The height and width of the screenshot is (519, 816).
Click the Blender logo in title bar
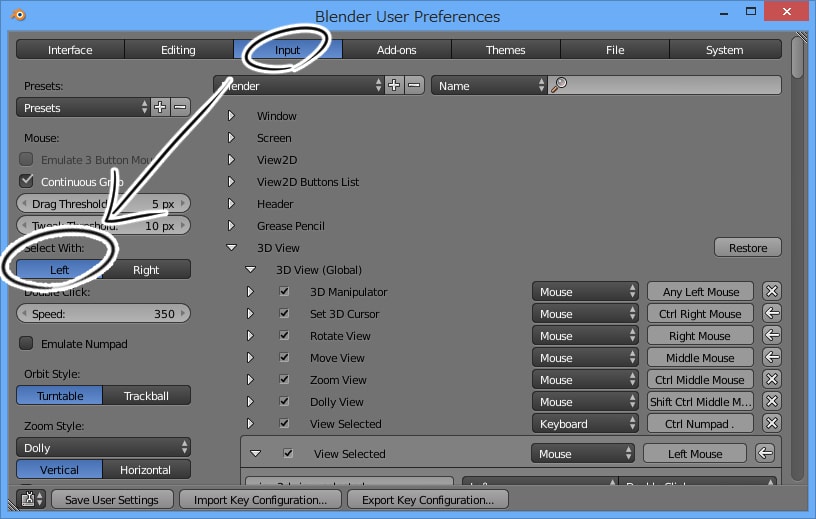coord(19,15)
